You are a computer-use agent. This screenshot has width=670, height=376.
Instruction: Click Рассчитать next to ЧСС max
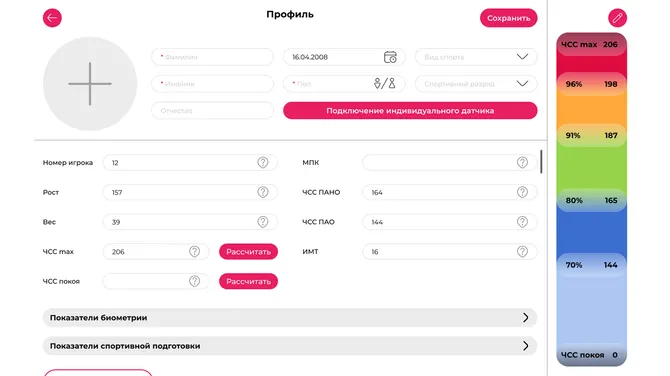click(x=248, y=252)
